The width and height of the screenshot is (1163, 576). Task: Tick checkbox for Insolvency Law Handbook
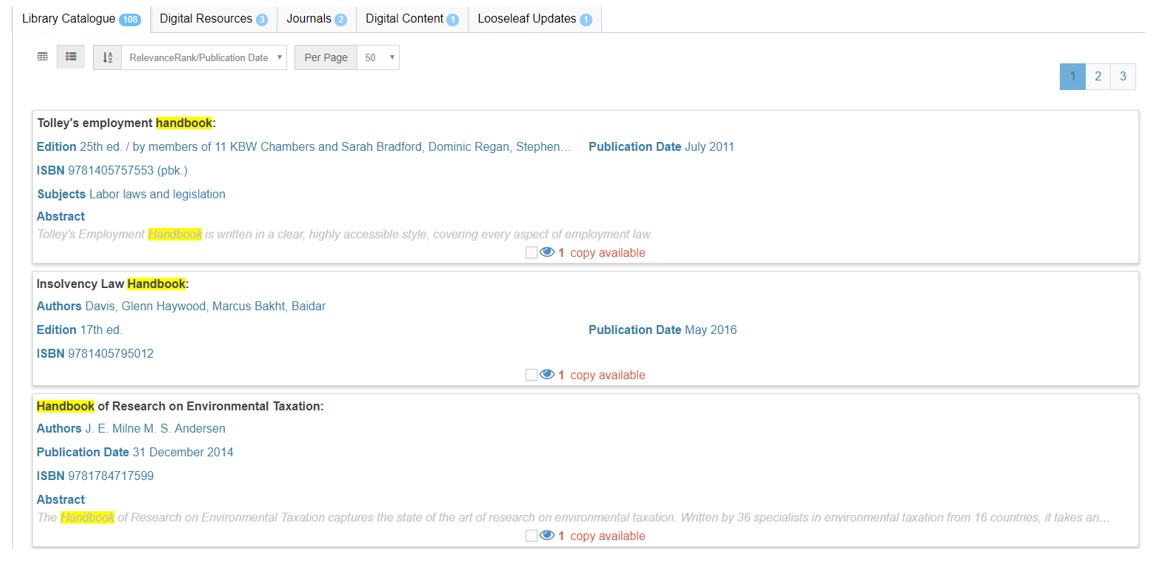531,375
